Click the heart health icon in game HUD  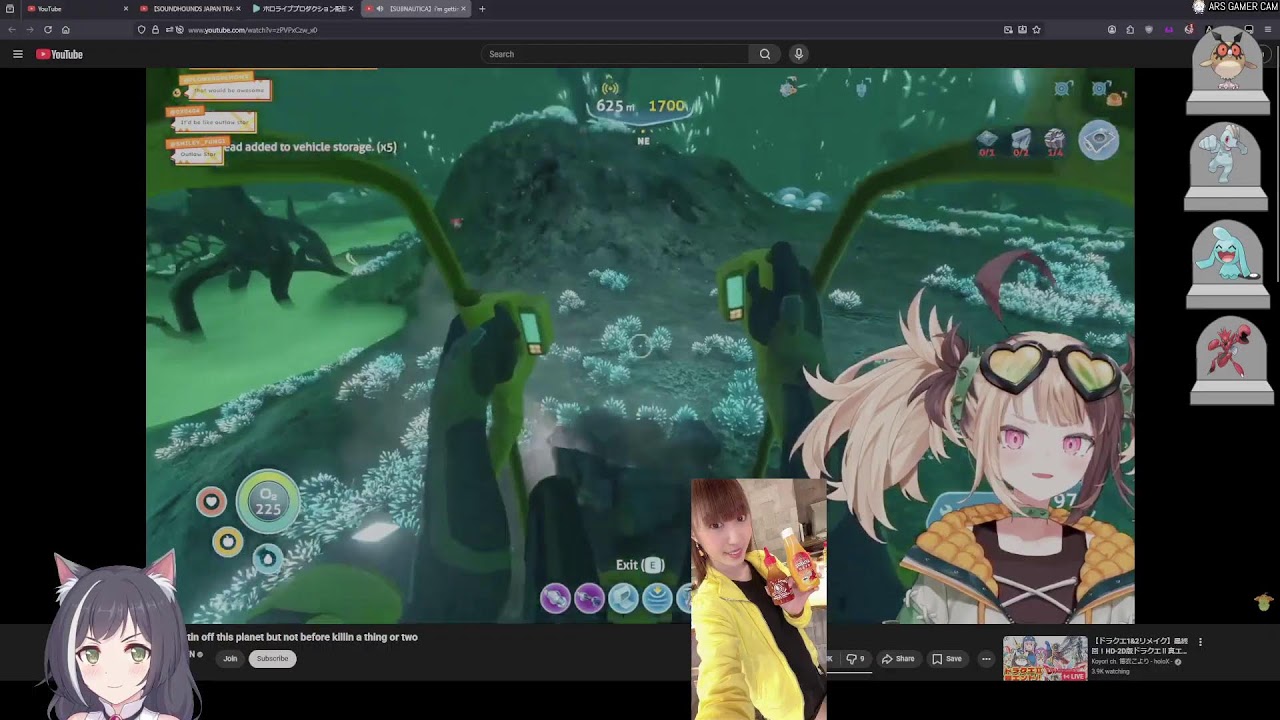[211, 501]
